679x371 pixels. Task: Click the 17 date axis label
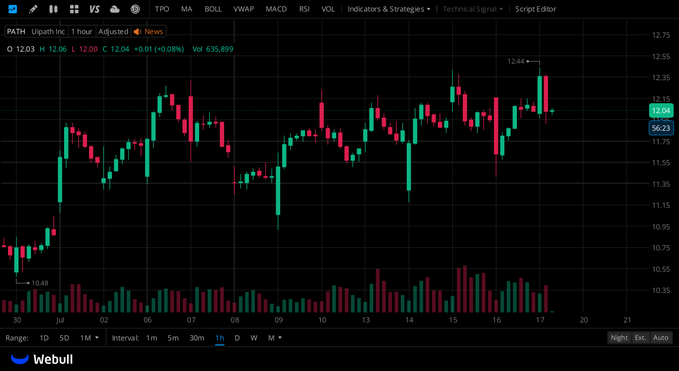540,320
